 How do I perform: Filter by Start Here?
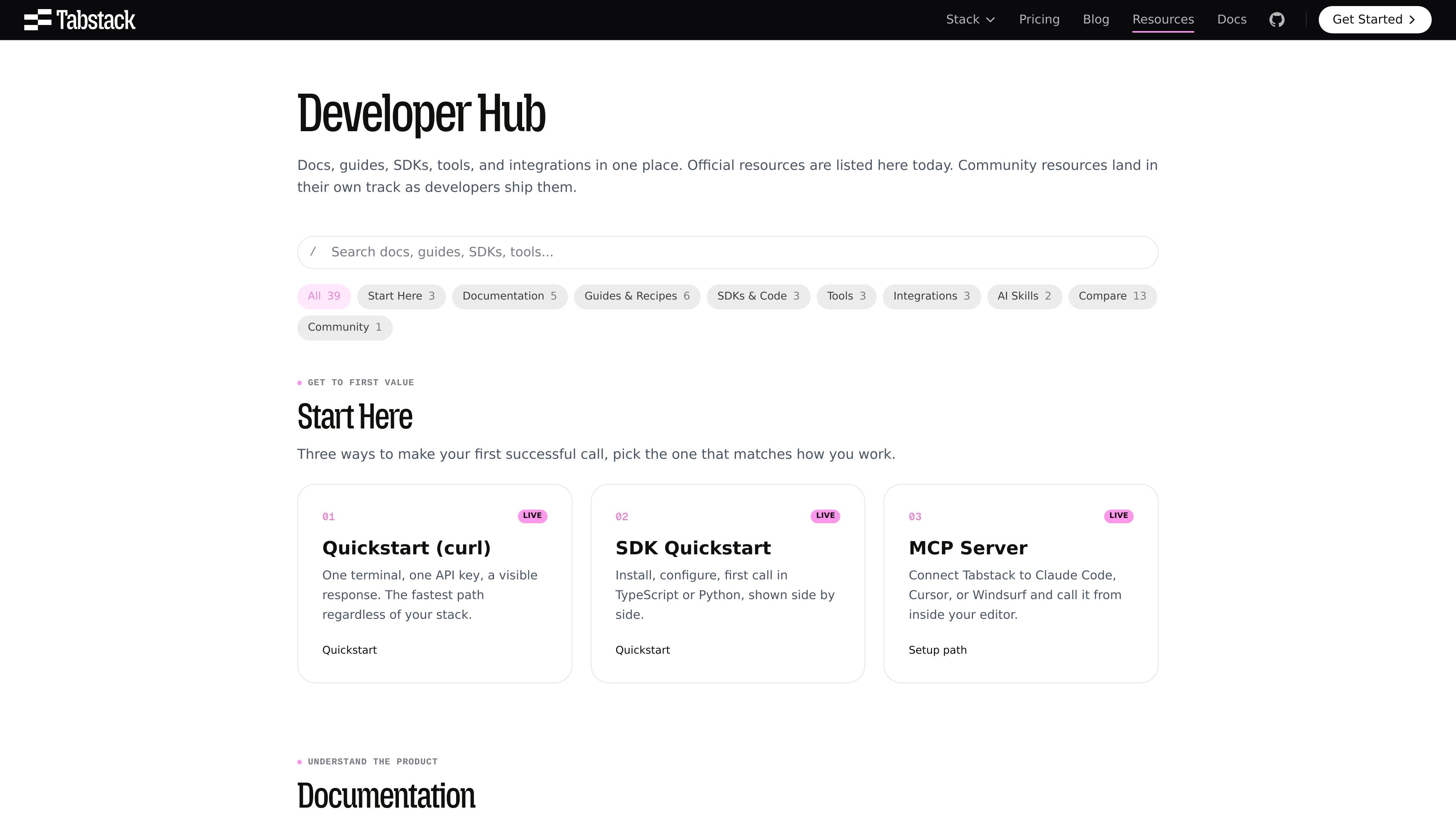(x=401, y=296)
